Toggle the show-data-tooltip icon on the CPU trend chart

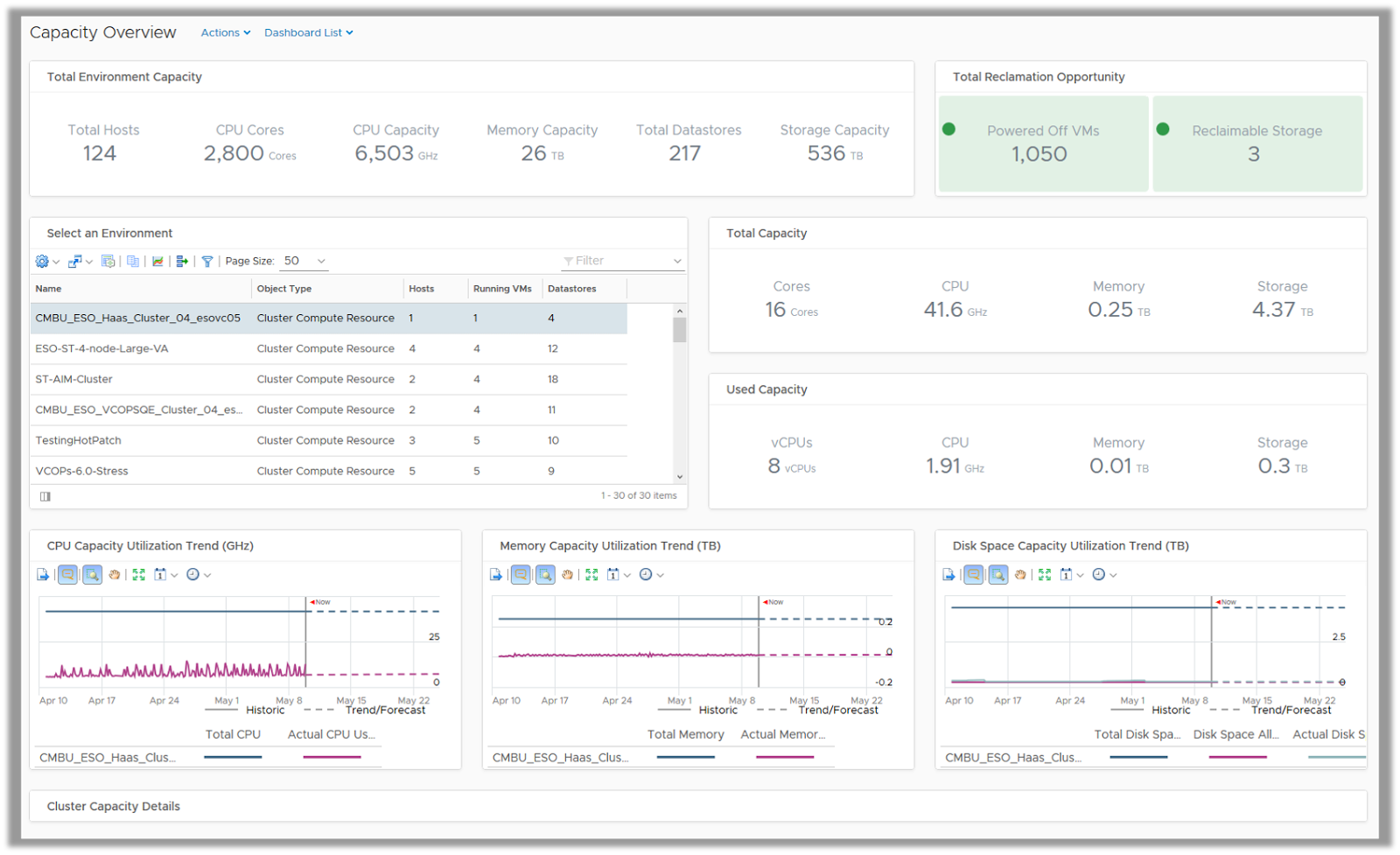pos(67,574)
